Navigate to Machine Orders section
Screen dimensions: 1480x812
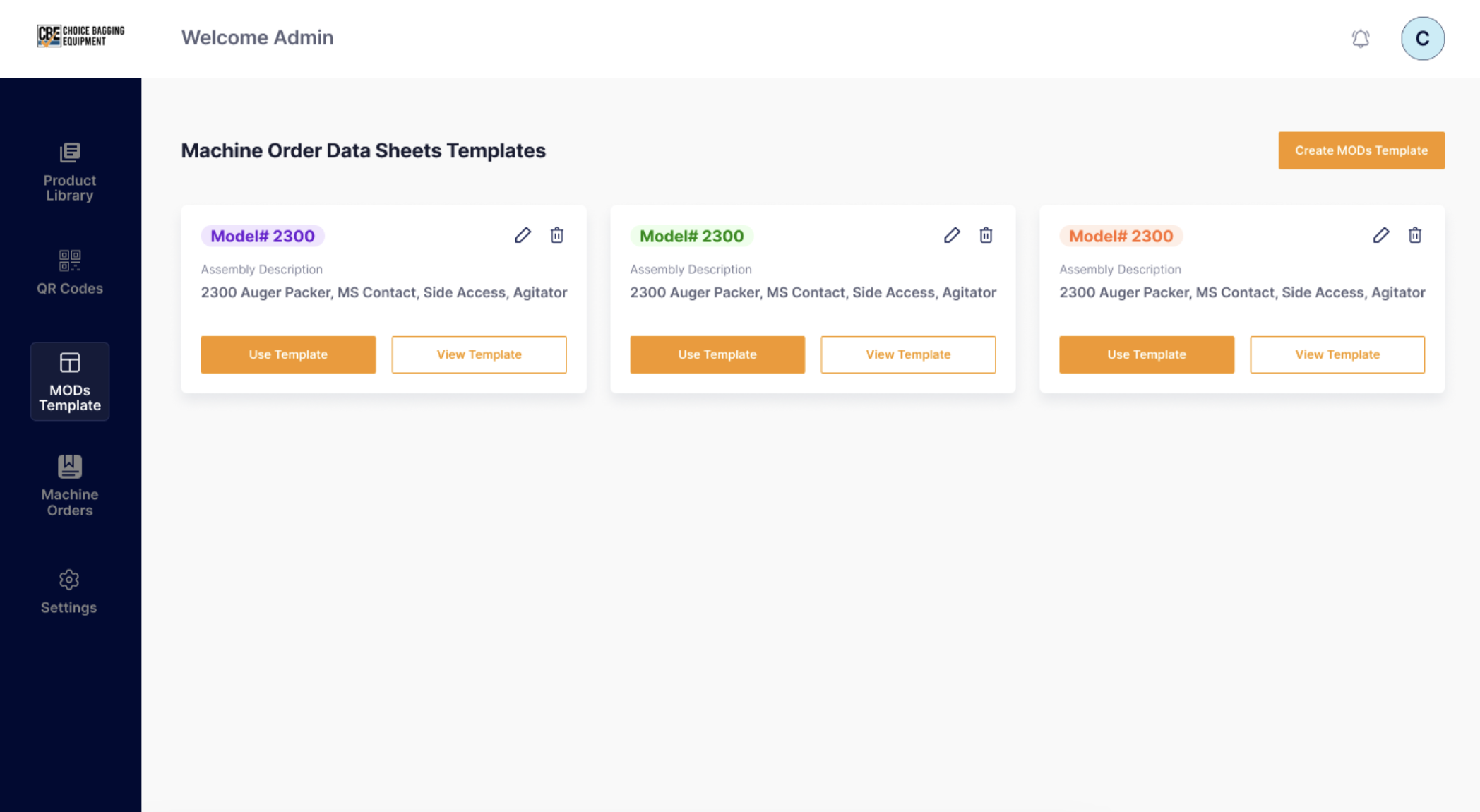click(x=69, y=486)
